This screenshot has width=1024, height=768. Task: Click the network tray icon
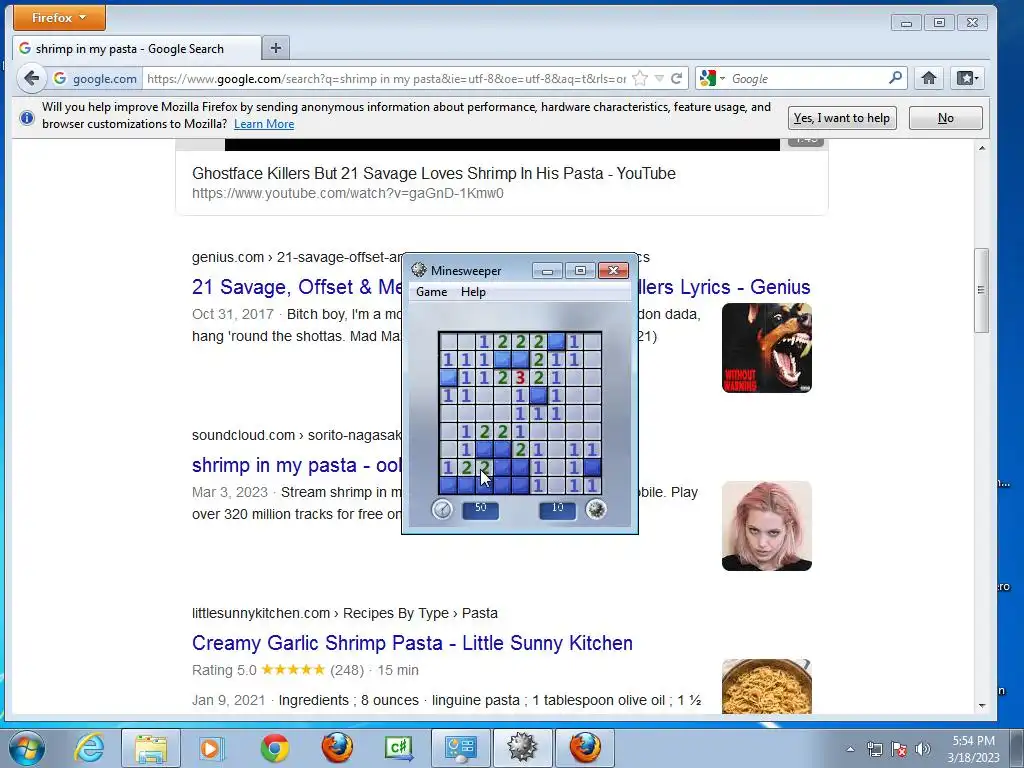(x=874, y=749)
